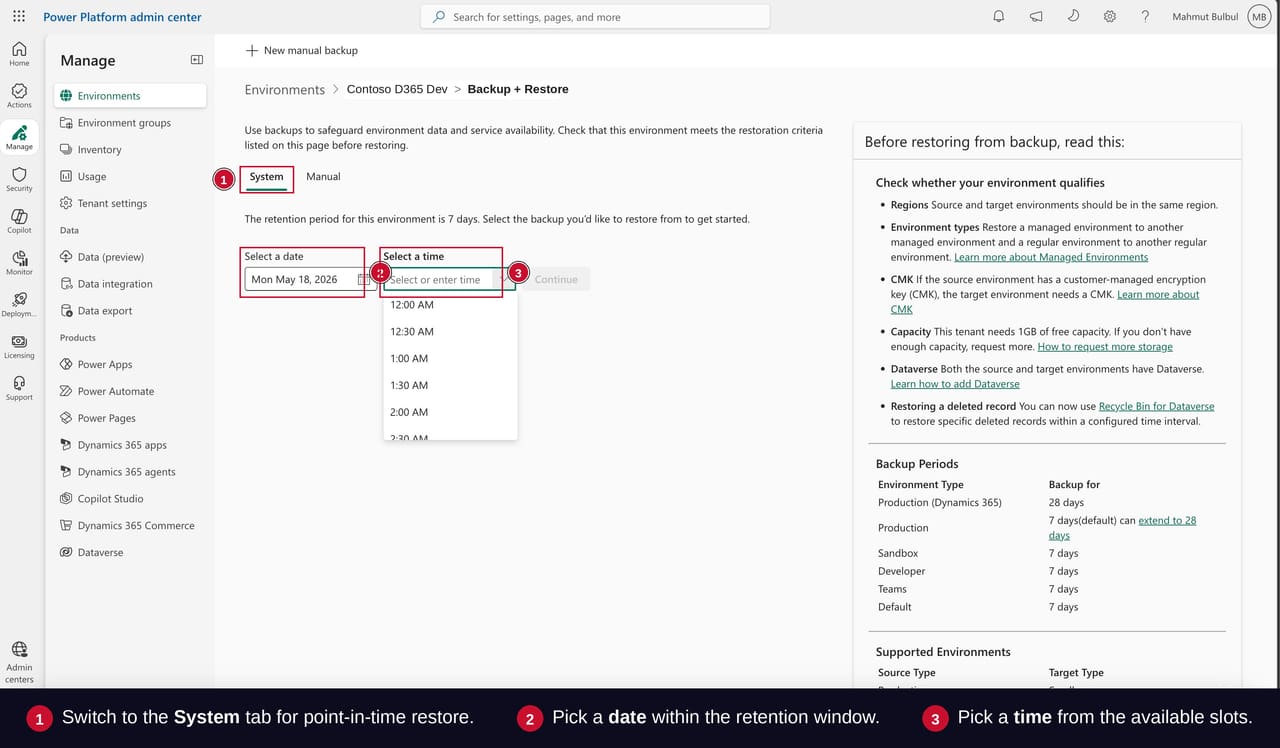1280x748 pixels.
Task: Open the feedback megaphone icon
Action: 1035,17
